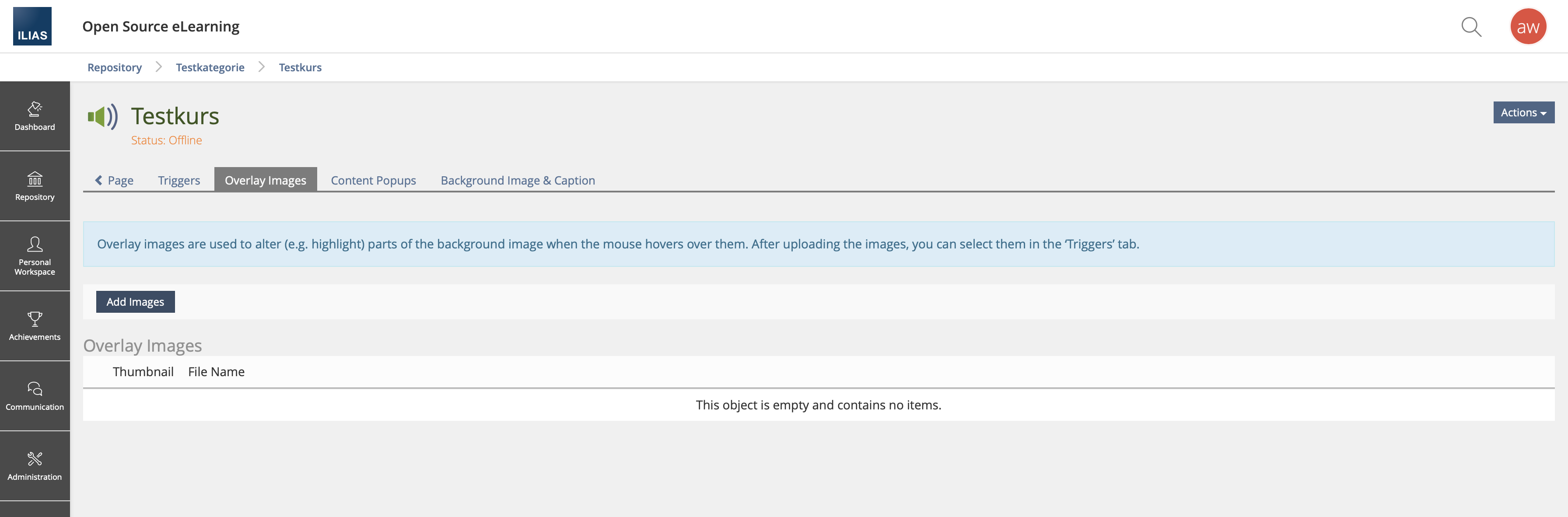Open Background Image & Caption tab

coord(518,180)
